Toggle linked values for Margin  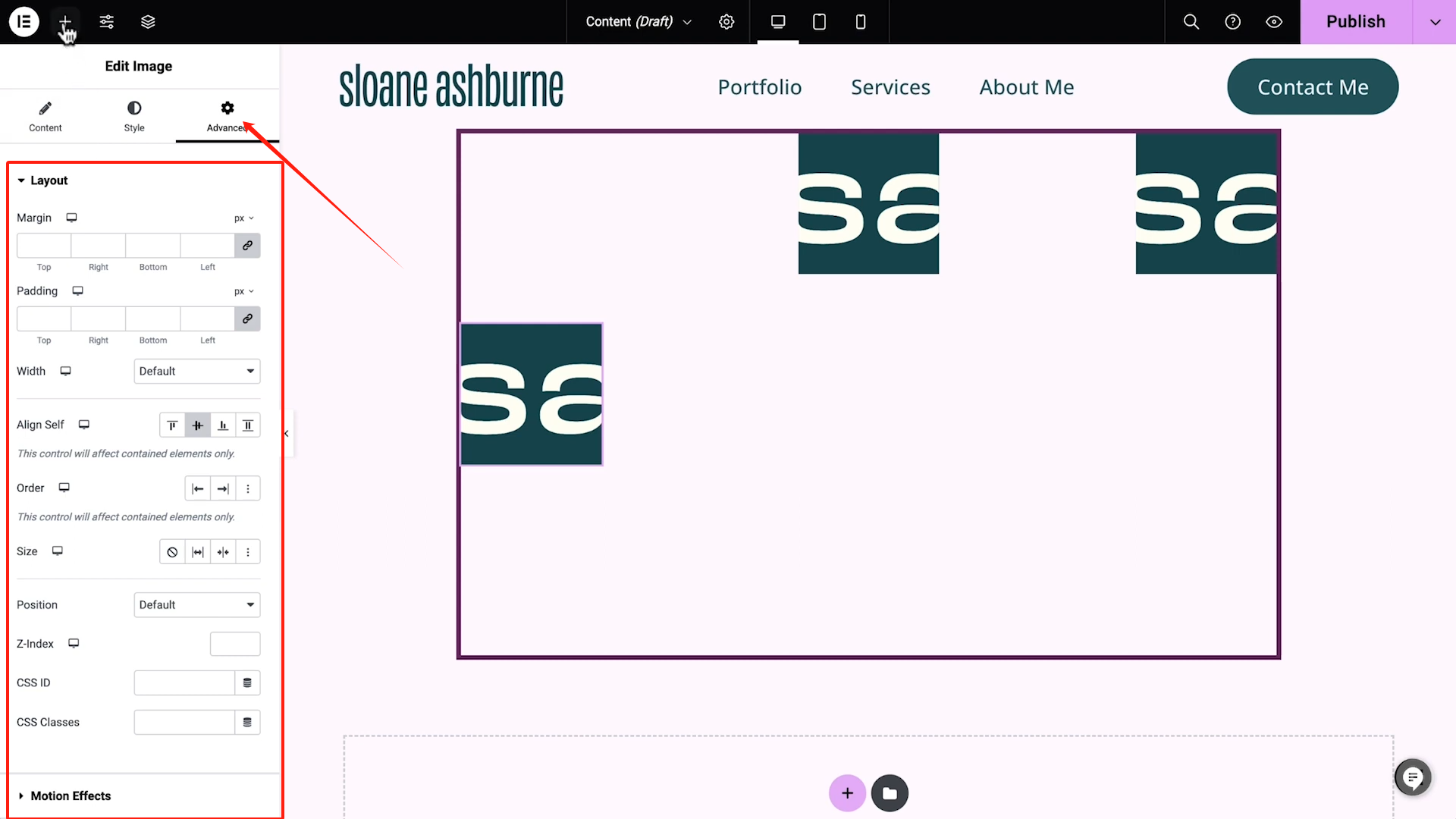pyautogui.click(x=247, y=246)
